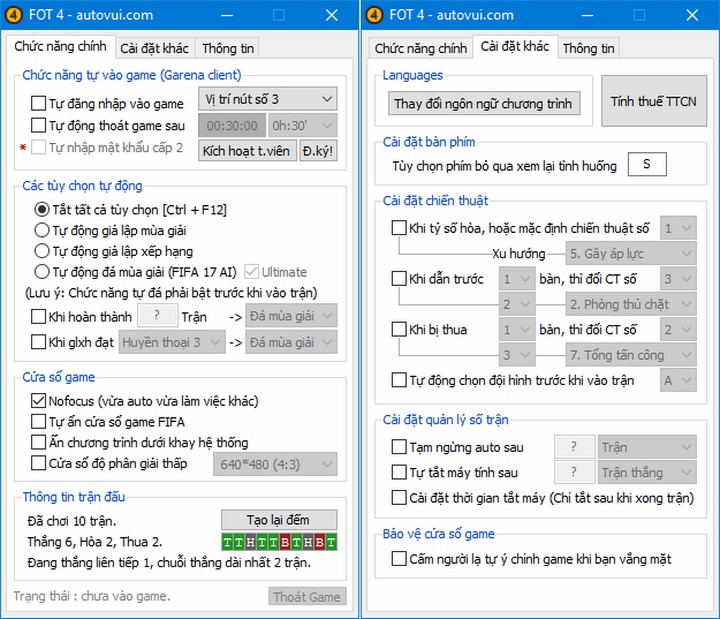Select Tắt tất cả tùy chọn radio option
Screen dimensions: 720x619
[x=42, y=209]
